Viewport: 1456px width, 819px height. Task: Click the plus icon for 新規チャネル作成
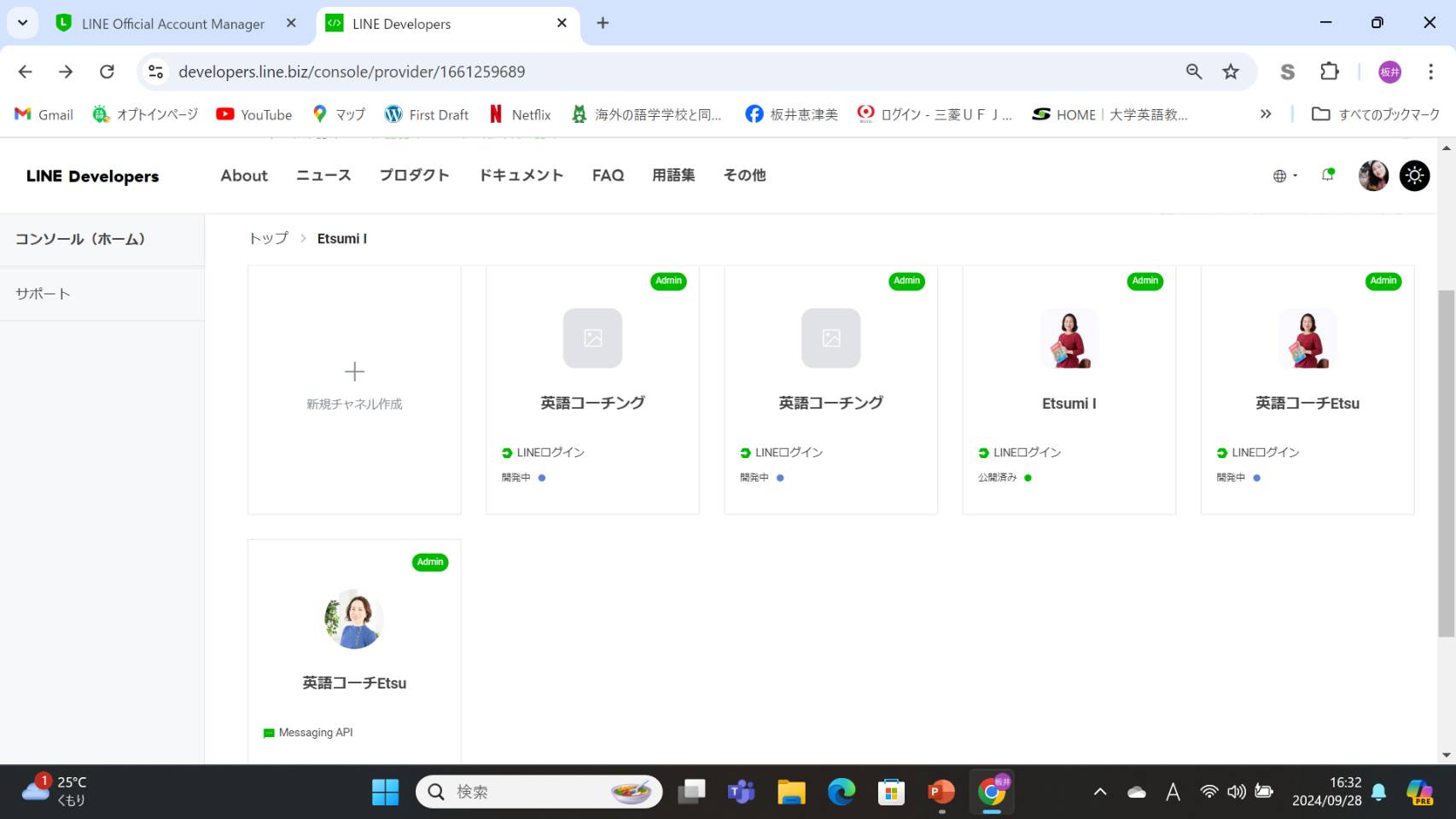click(x=354, y=371)
